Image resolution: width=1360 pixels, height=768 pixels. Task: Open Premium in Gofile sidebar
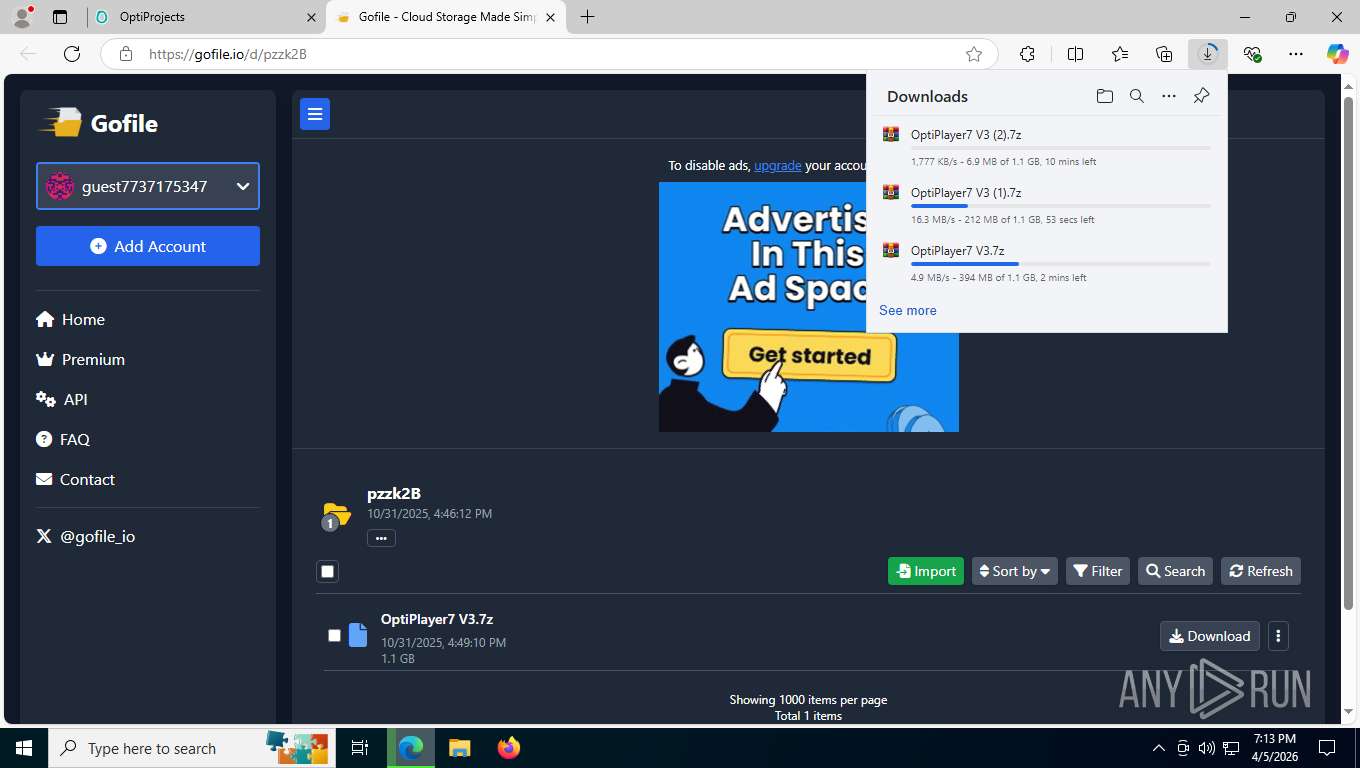pyautogui.click(x=81, y=359)
